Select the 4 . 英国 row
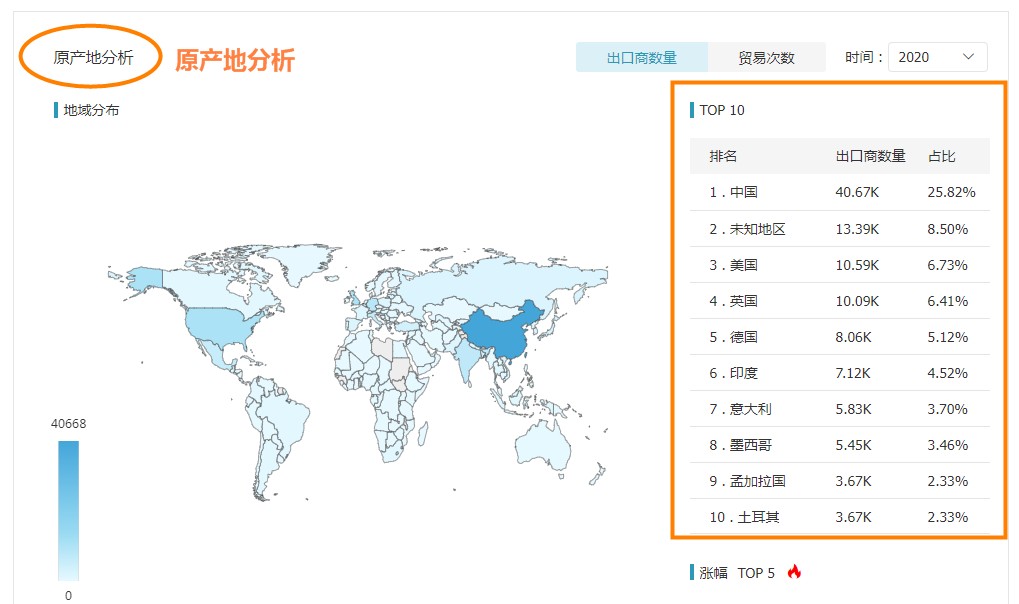The image size is (1019, 604). [839, 301]
